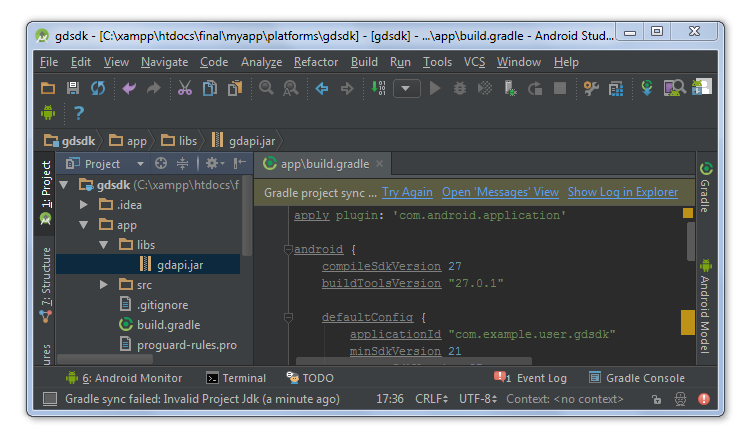
Task: Open the VCS menu
Action: pos(474,62)
